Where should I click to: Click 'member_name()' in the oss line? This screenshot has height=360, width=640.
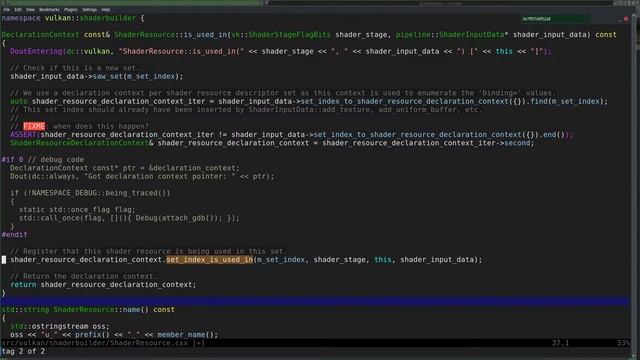[185, 335]
